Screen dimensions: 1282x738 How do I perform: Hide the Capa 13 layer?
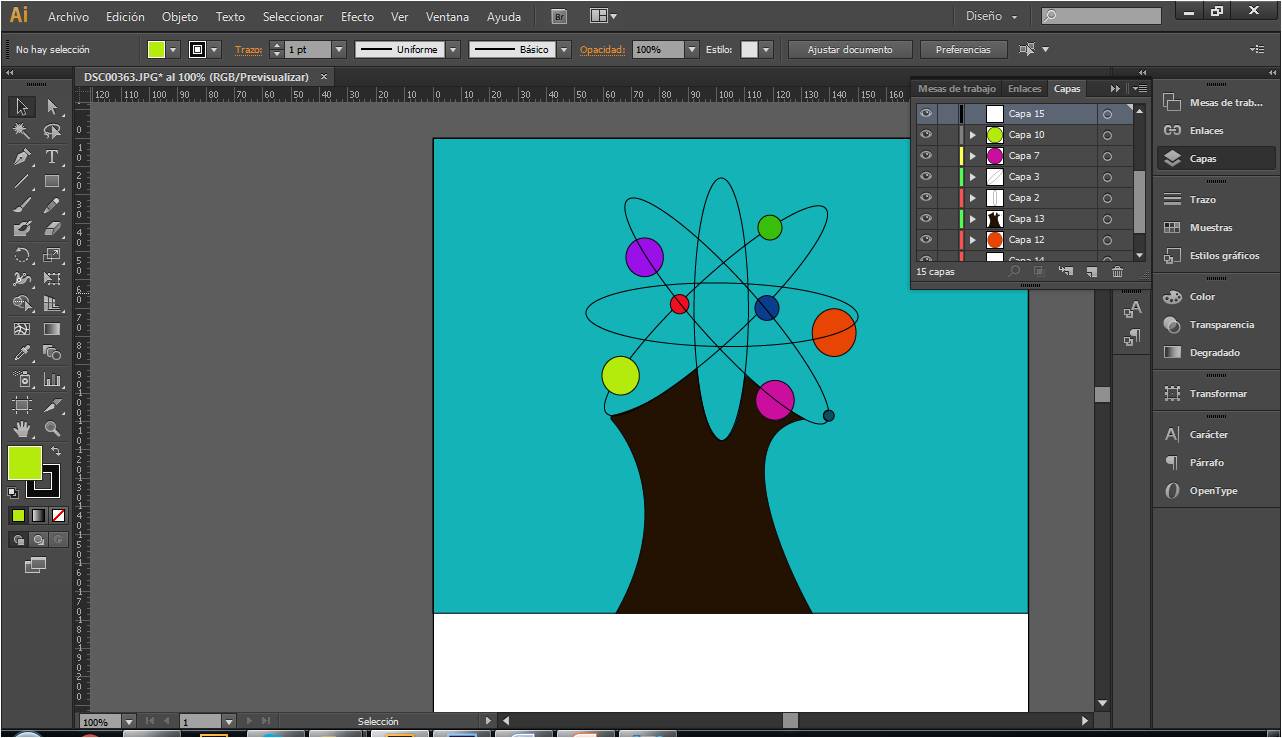(926, 219)
